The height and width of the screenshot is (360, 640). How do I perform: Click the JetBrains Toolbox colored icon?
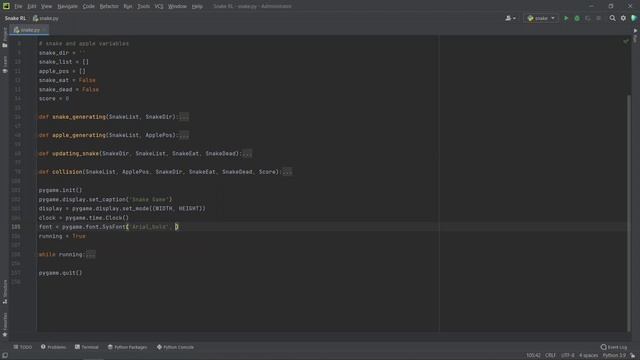634,18
